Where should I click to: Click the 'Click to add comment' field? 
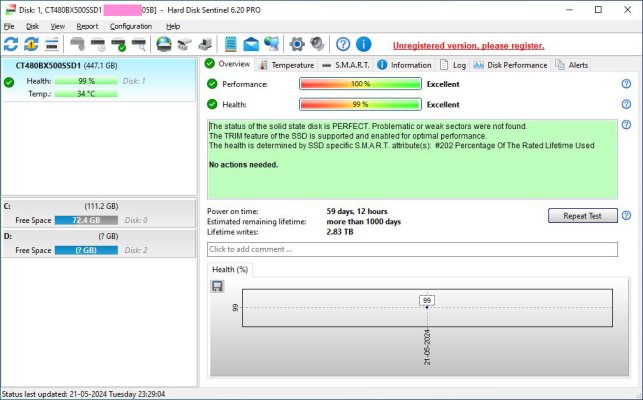click(412, 249)
